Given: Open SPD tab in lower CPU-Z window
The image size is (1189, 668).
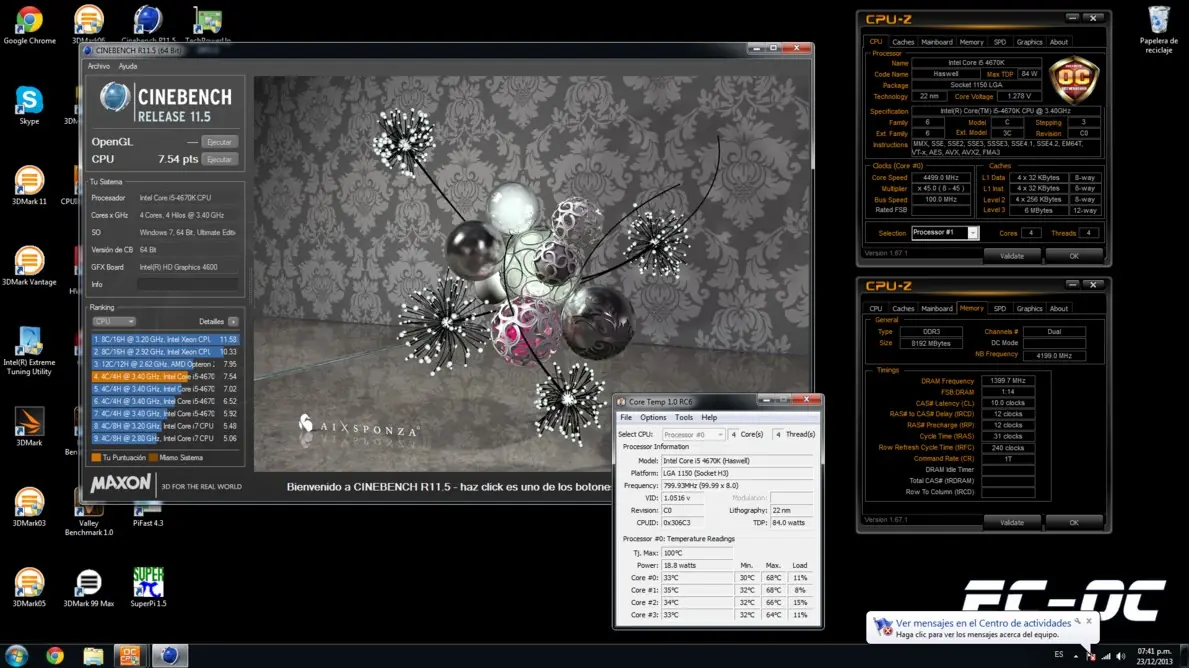Looking at the screenshot, I should pyautogui.click(x=1000, y=309).
